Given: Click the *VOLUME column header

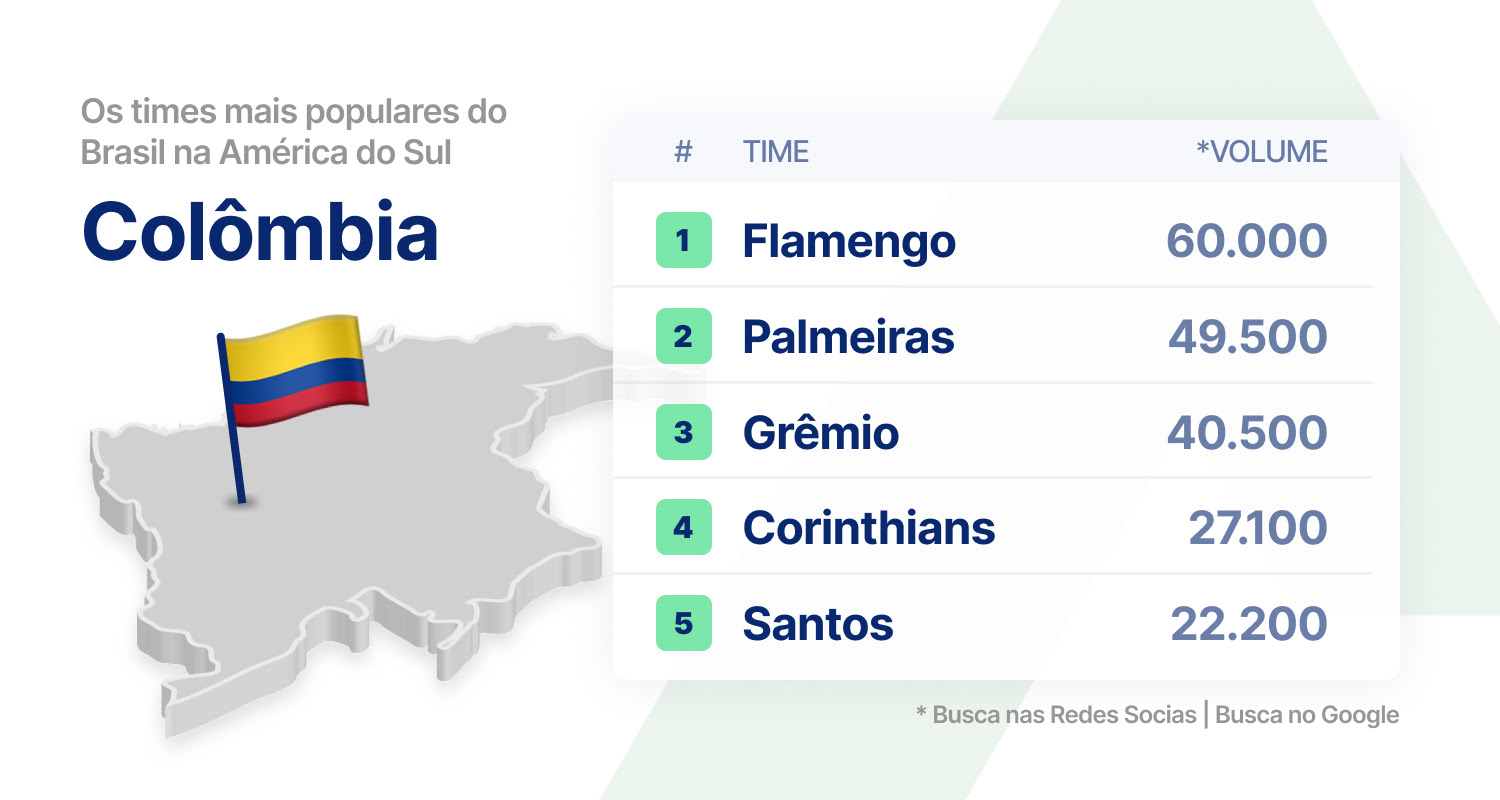Looking at the screenshot, I should pos(1262,152).
